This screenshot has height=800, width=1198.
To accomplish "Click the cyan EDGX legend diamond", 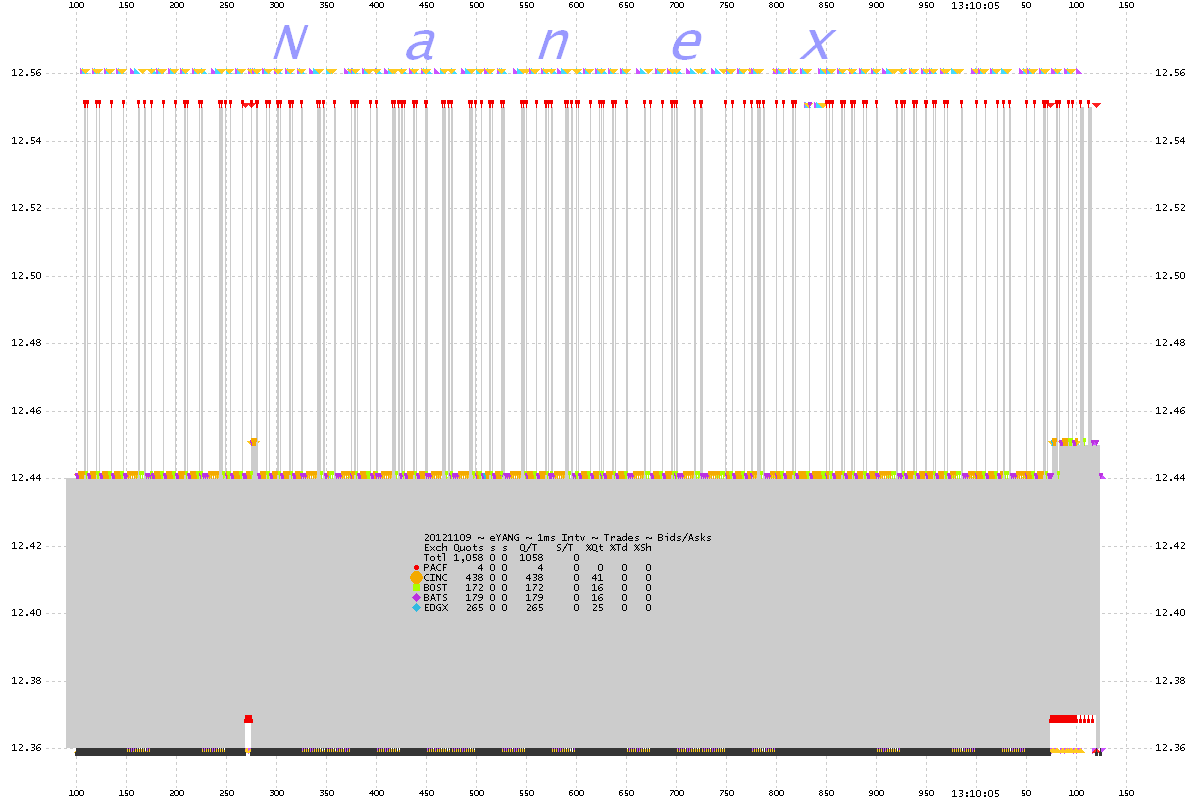I will point(416,607).
